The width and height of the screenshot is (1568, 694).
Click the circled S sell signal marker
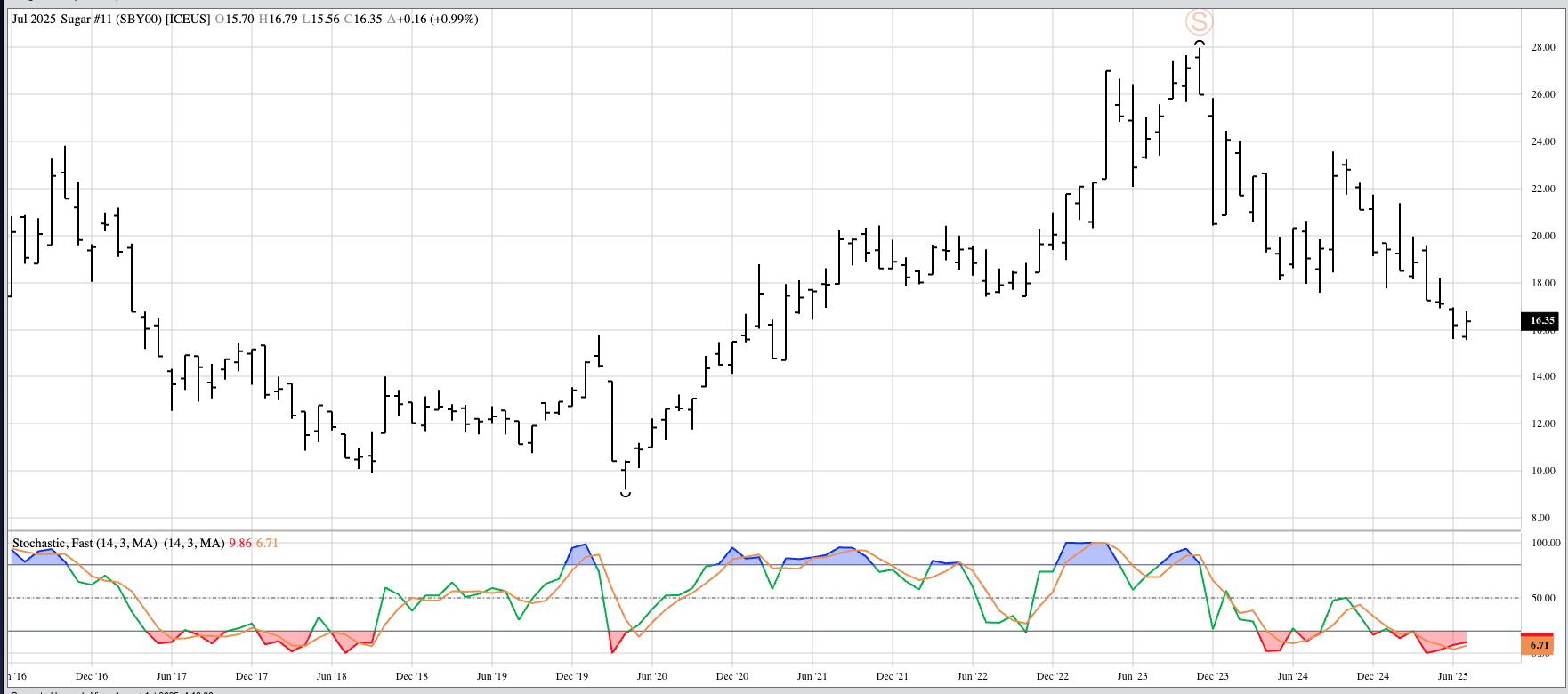[1199, 22]
